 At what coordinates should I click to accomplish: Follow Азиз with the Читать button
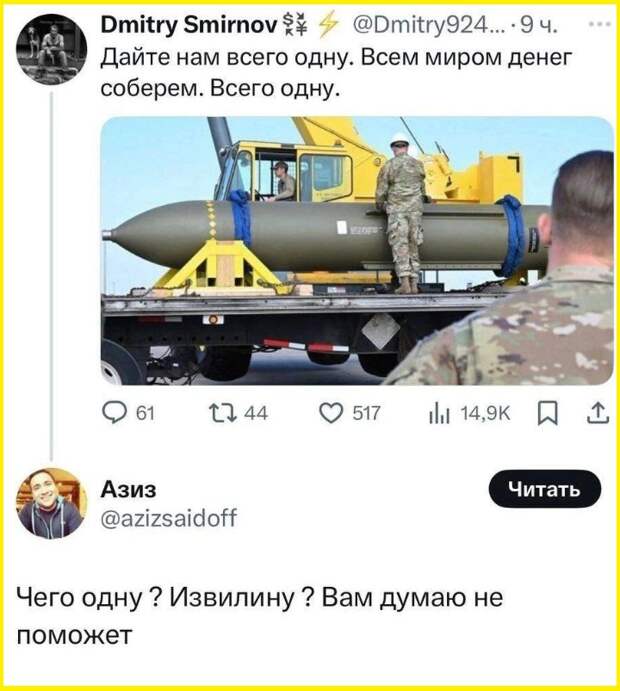coord(545,489)
